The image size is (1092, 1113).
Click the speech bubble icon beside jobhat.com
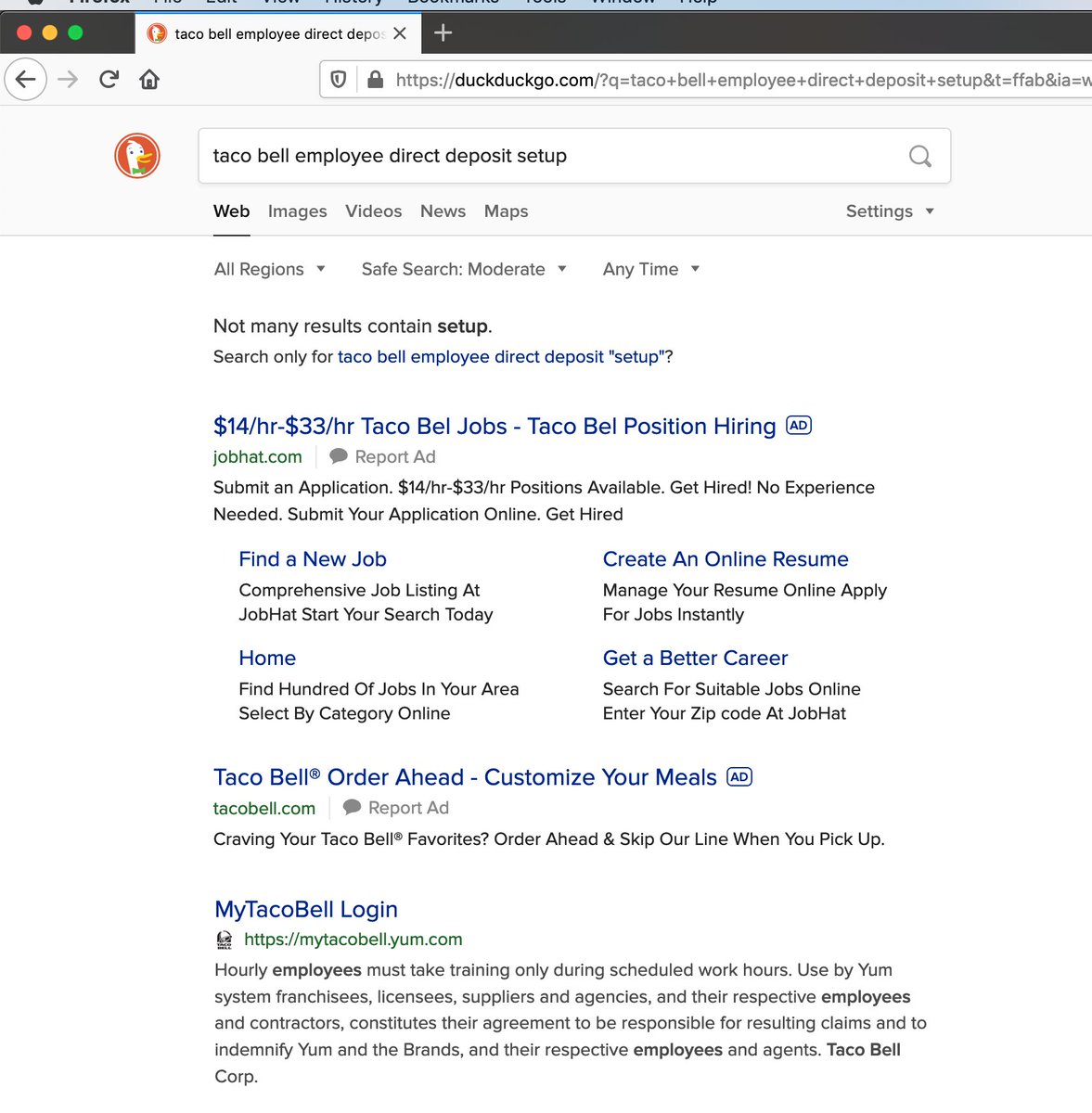[x=339, y=456]
